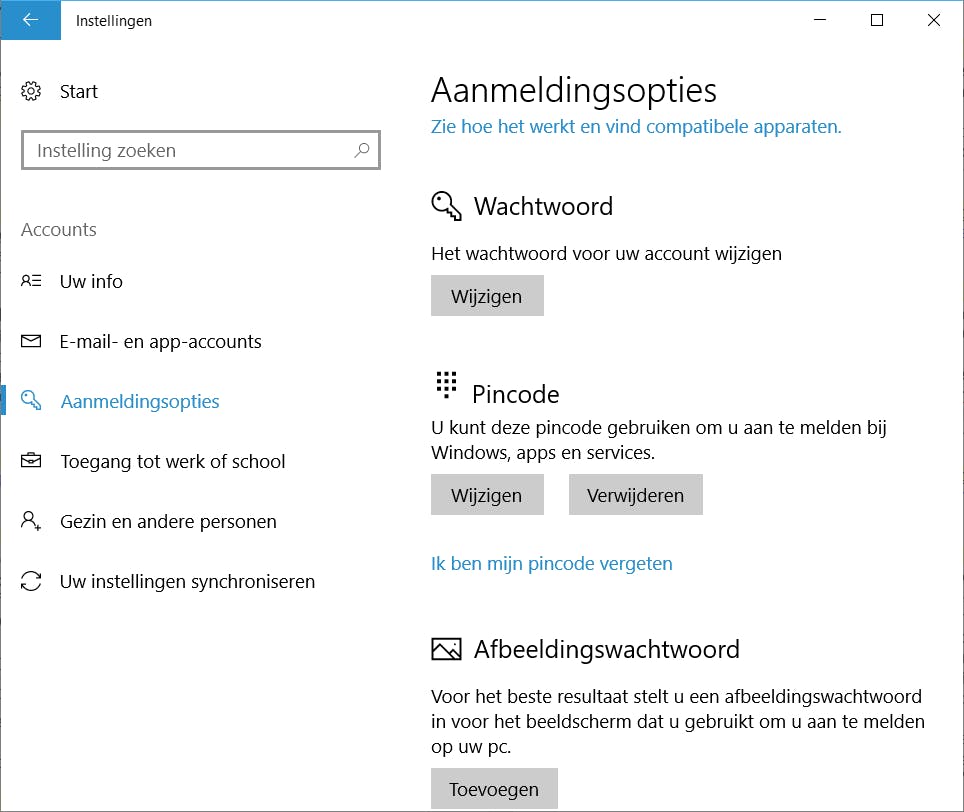The image size is (964, 812).
Task: Open Aanmeldingsopties in sidebar
Action: click(140, 401)
